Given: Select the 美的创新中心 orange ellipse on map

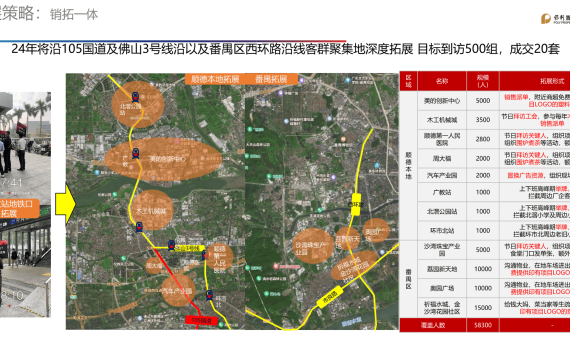Looking at the screenshot, I should coord(163,160).
